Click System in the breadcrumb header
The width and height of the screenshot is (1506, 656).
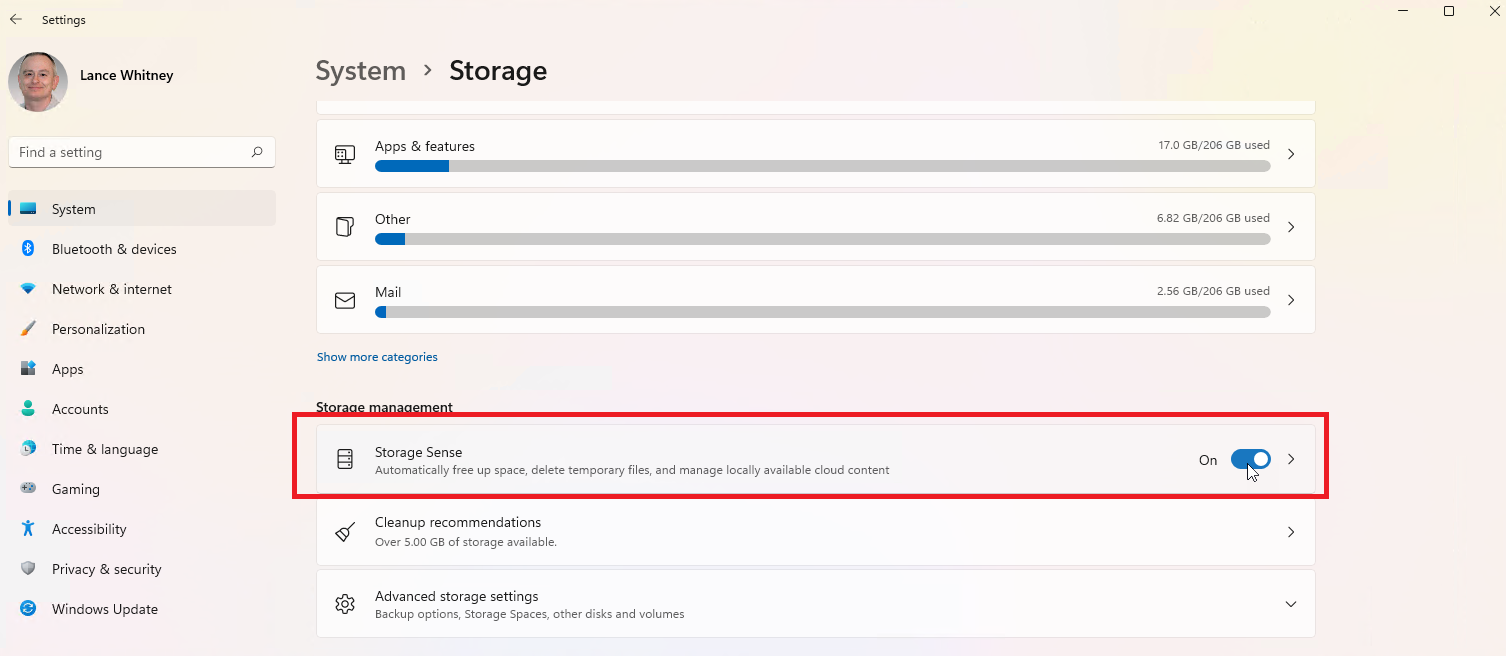pos(361,71)
